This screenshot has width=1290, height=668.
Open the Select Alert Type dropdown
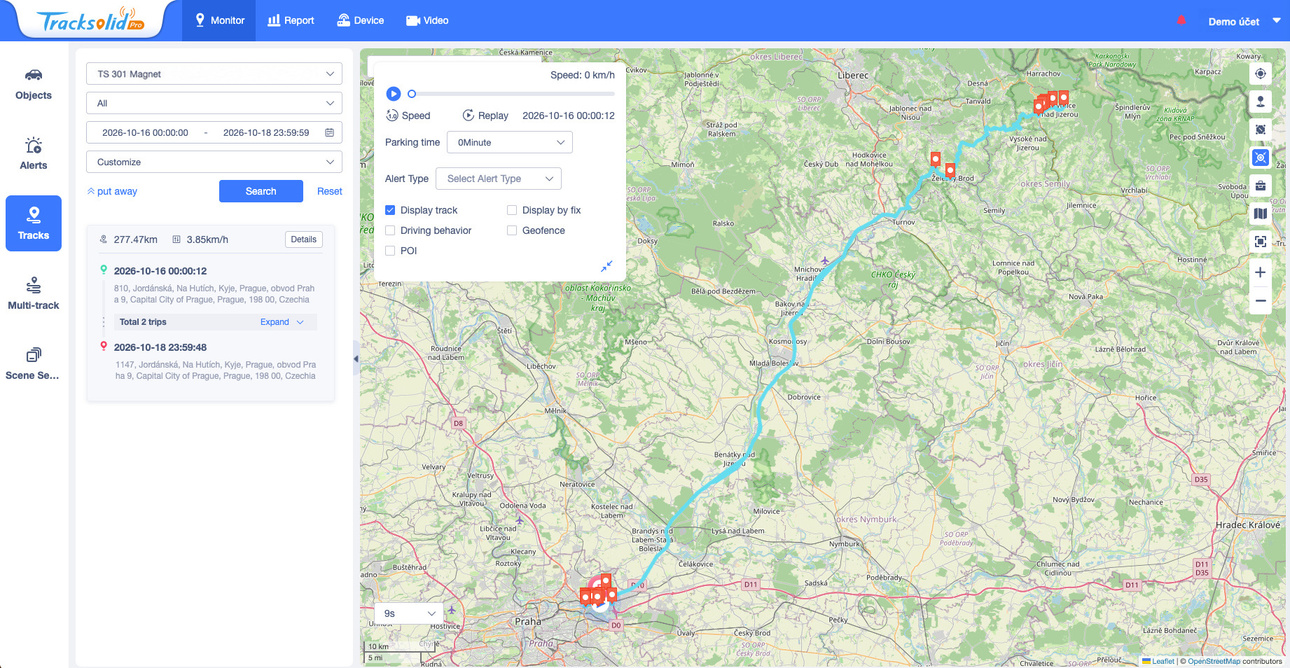point(498,178)
